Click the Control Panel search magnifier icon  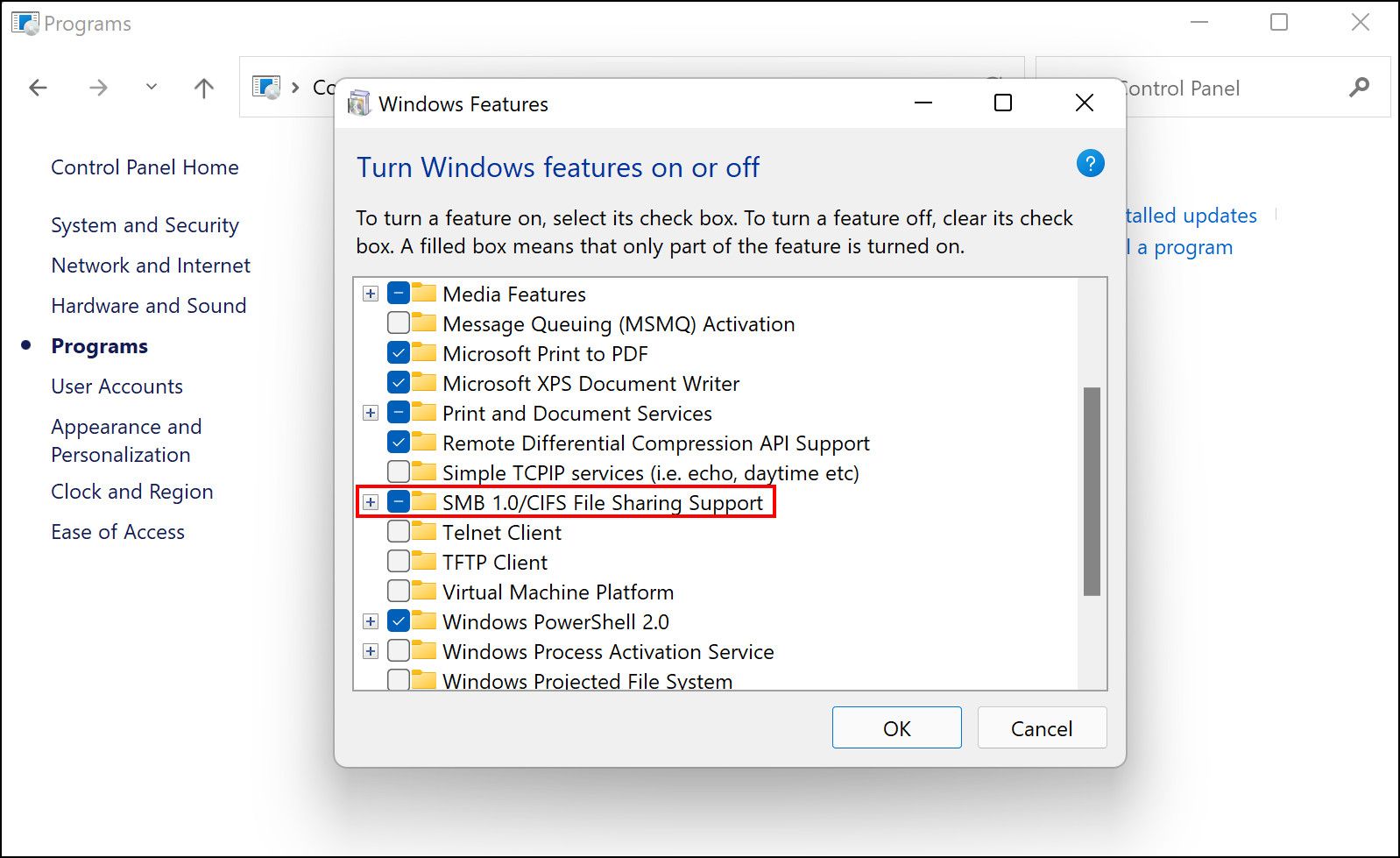coord(1358,87)
